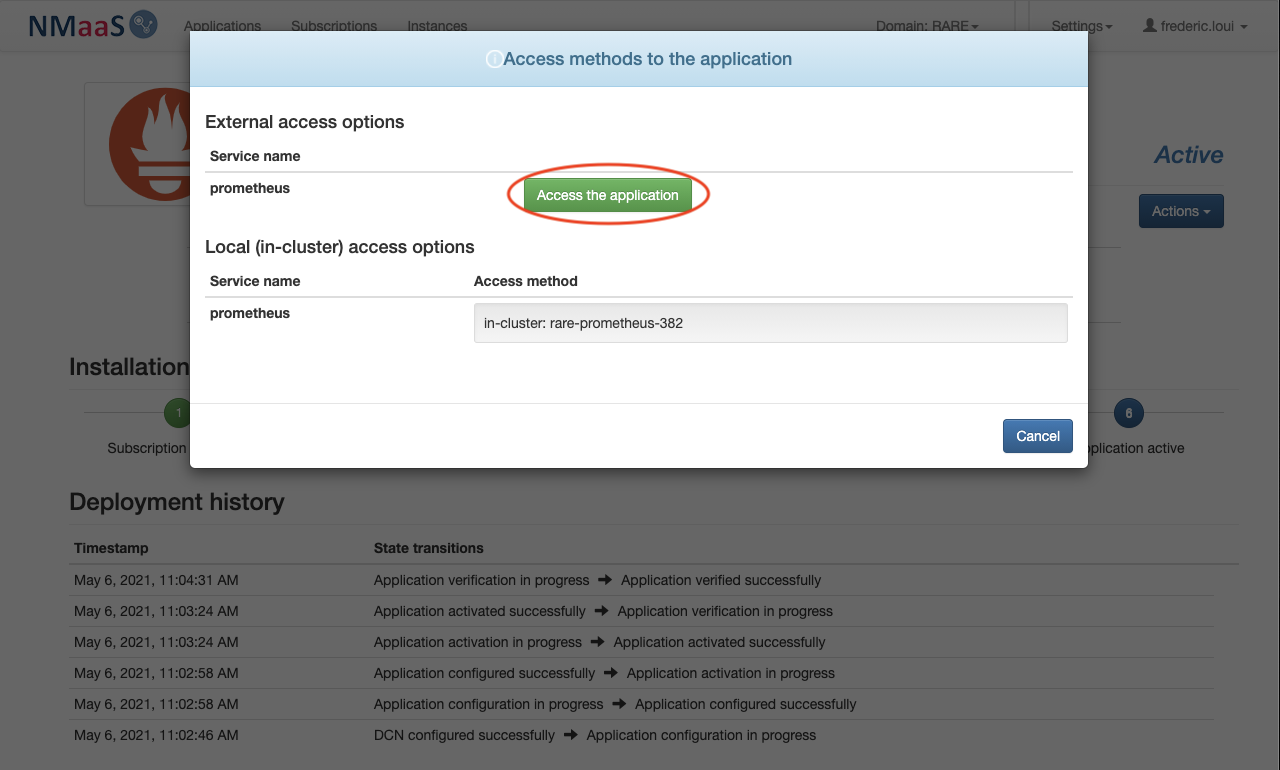Open the Actions dropdown button
This screenshot has width=1280, height=770.
point(1181,211)
